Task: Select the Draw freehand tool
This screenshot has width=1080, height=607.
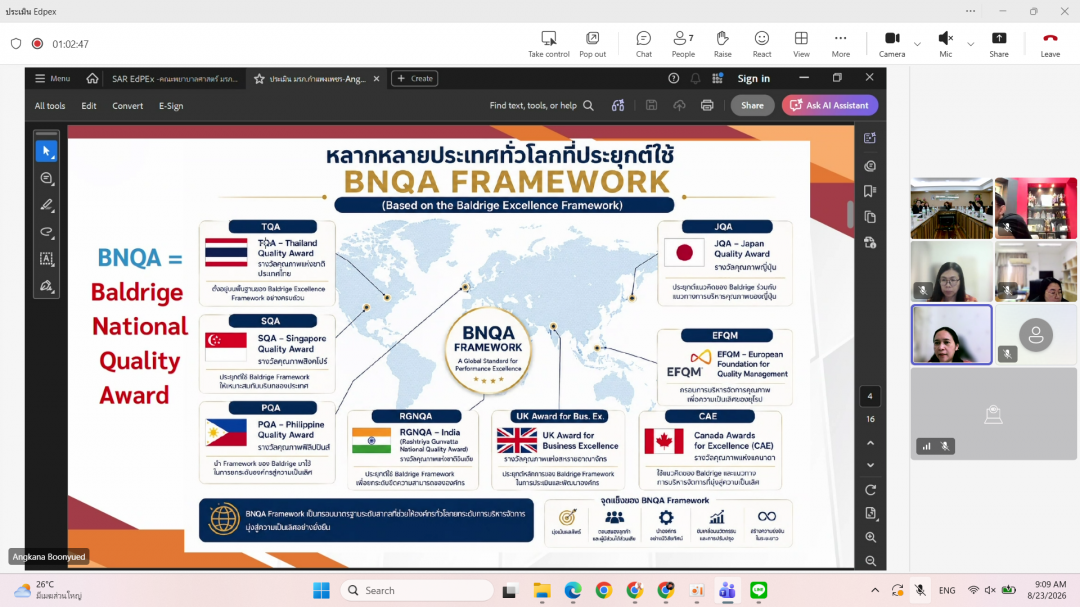Action: pyautogui.click(x=46, y=232)
